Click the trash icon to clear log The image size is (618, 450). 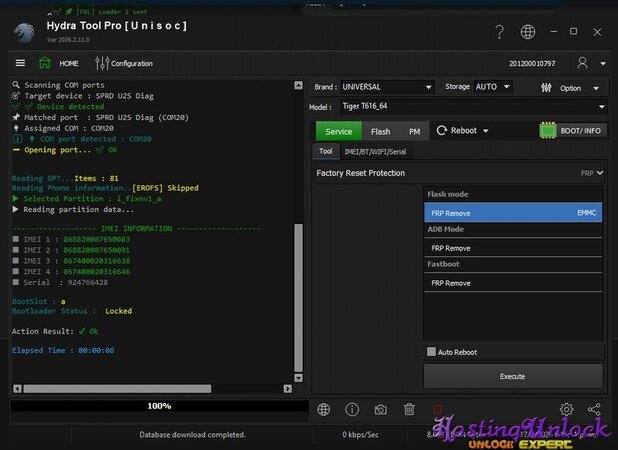(409, 409)
